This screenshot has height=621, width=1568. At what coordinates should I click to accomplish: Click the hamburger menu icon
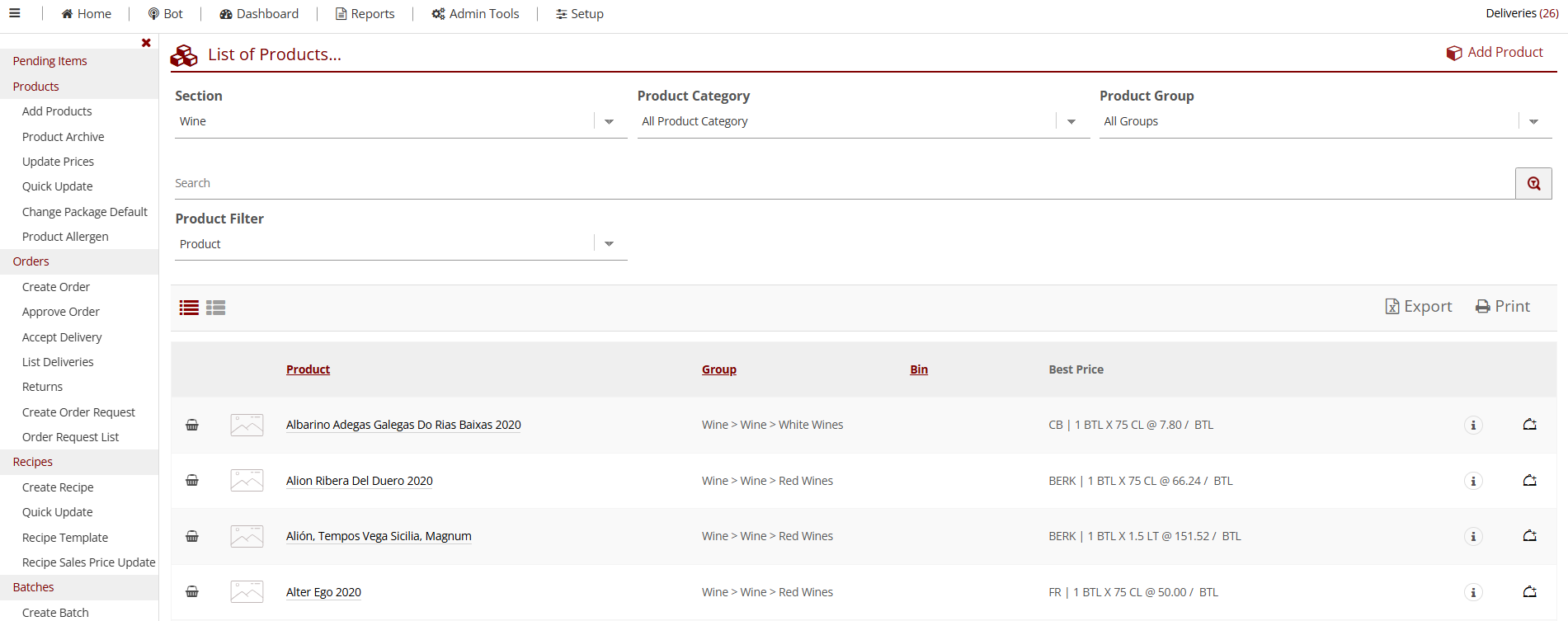click(x=15, y=13)
